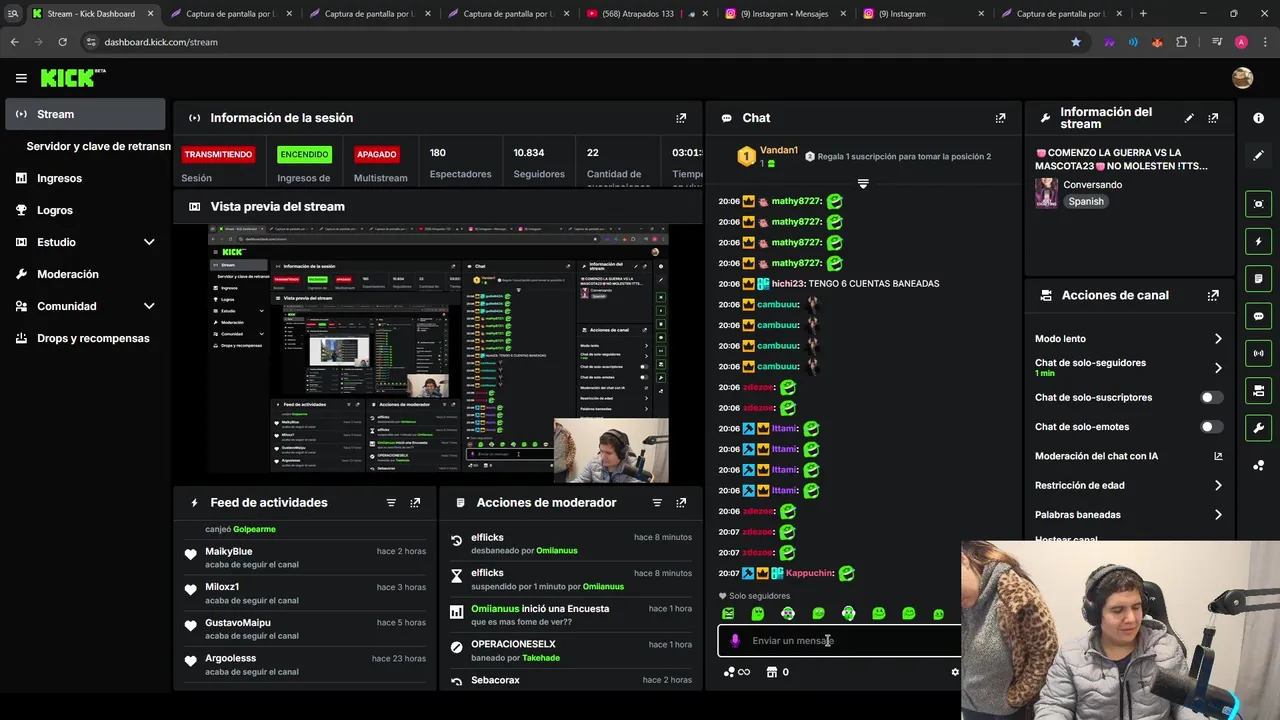Toggle Chat de solo-suscriptores switch
The height and width of the screenshot is (720, 1280).
[1211, 398]
